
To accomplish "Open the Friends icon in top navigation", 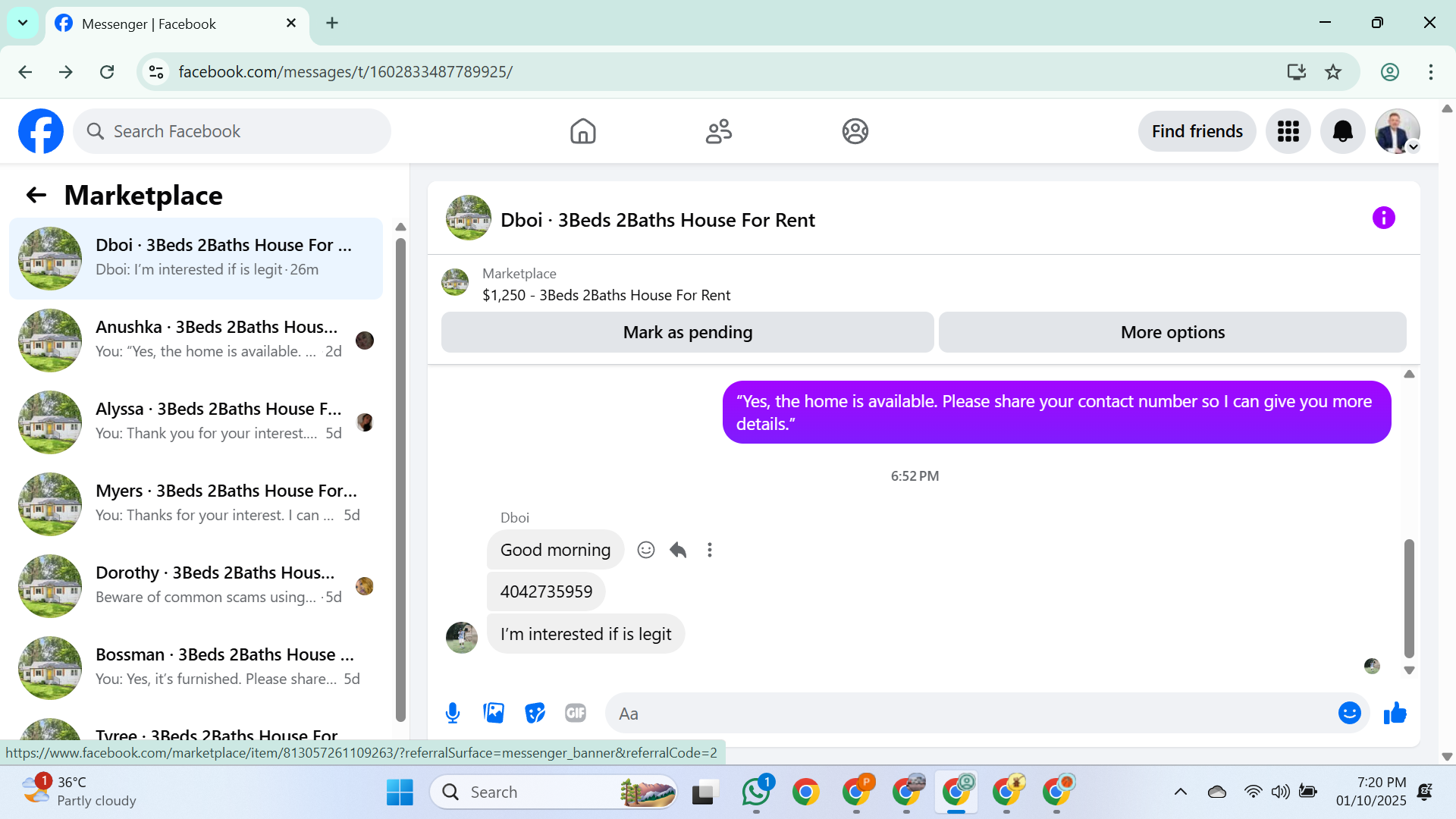I will tap(719, 131).
